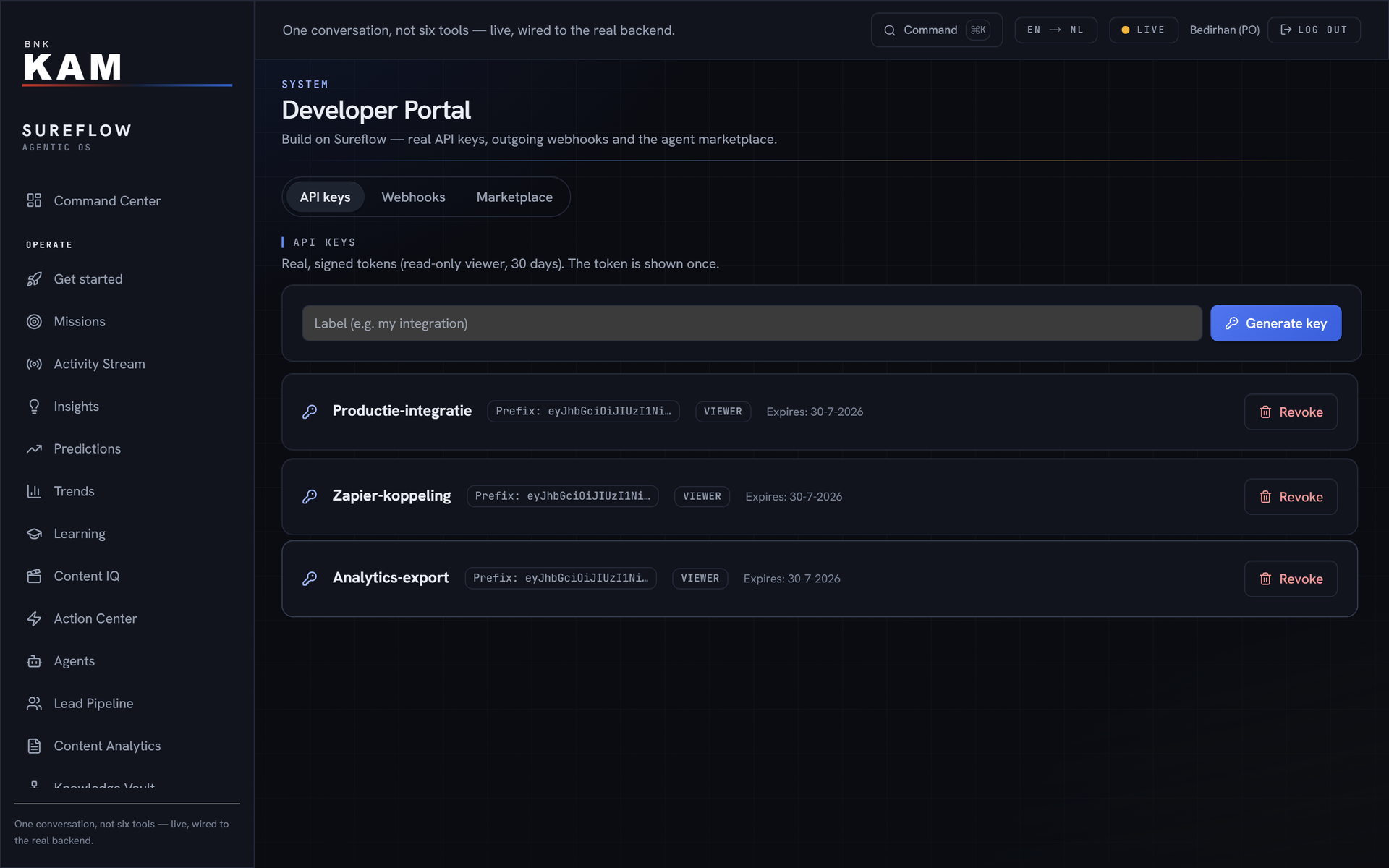
Task: Click the VIEWER badge on Productie-integratie
Action: (x=723, y=412)
